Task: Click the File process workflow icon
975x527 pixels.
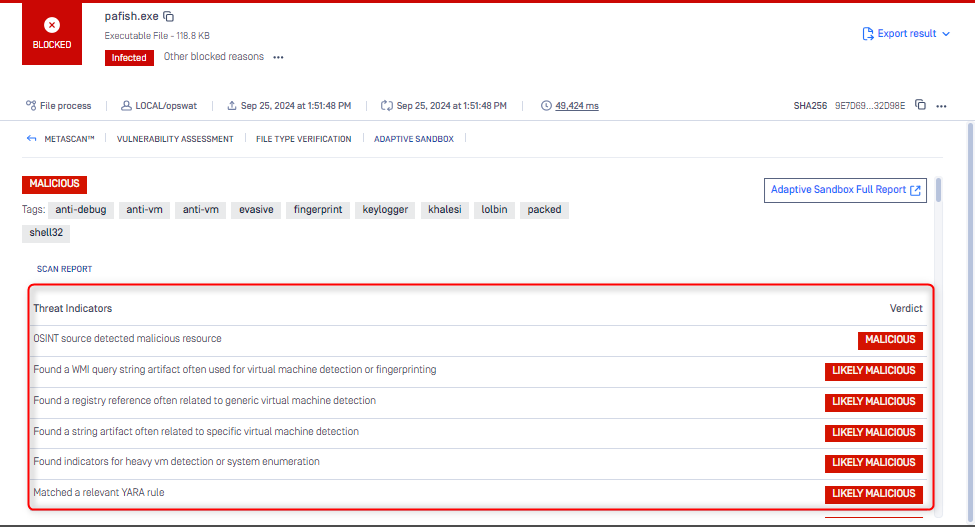Action: (31, 106)
